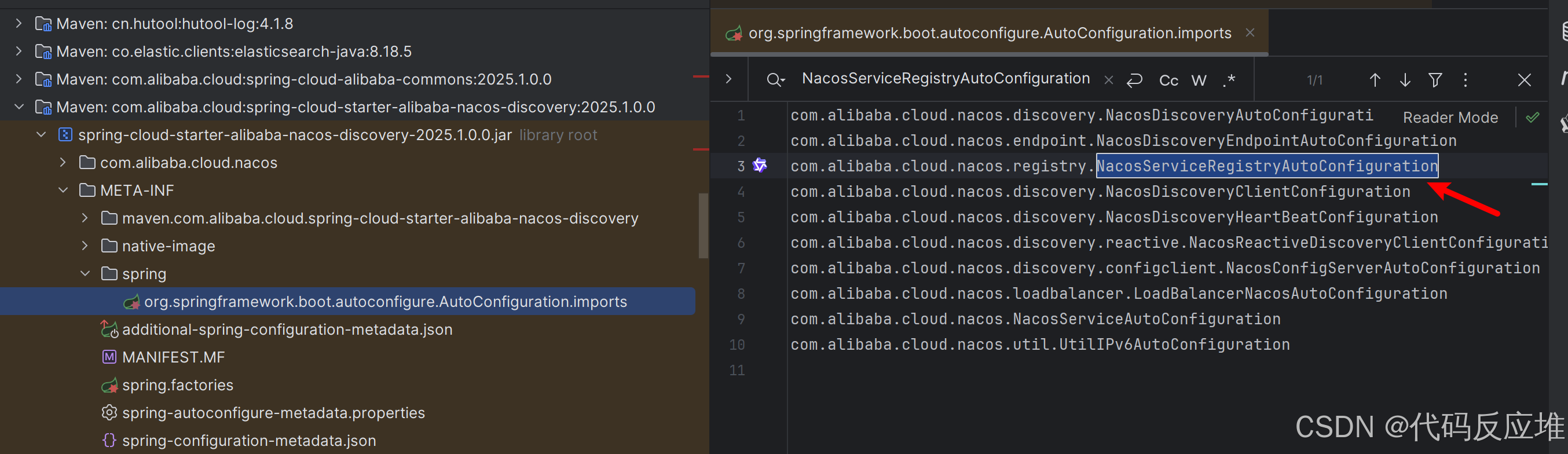This screenshot has width=1568, height=454.
Task: Jump to previous search occurrence arrow
Action: [1375, 80]
